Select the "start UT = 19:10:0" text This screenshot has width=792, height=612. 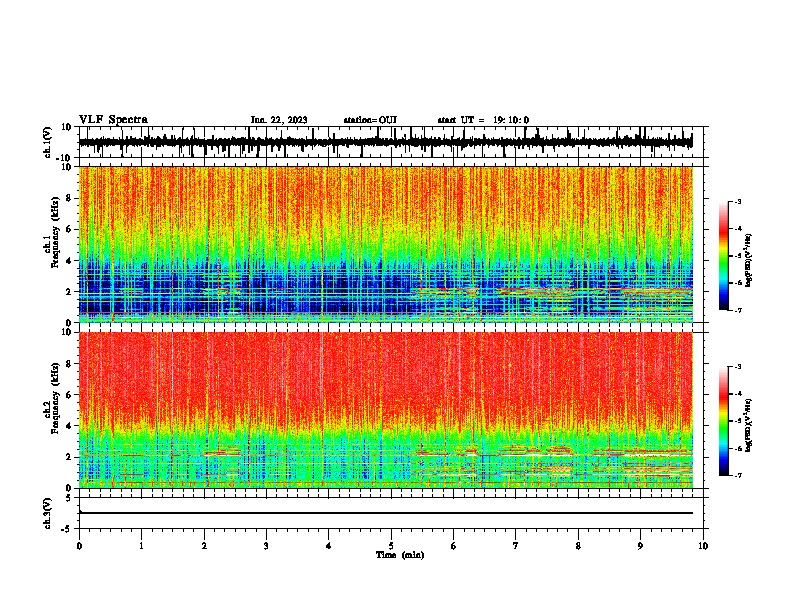pos(483,120)
